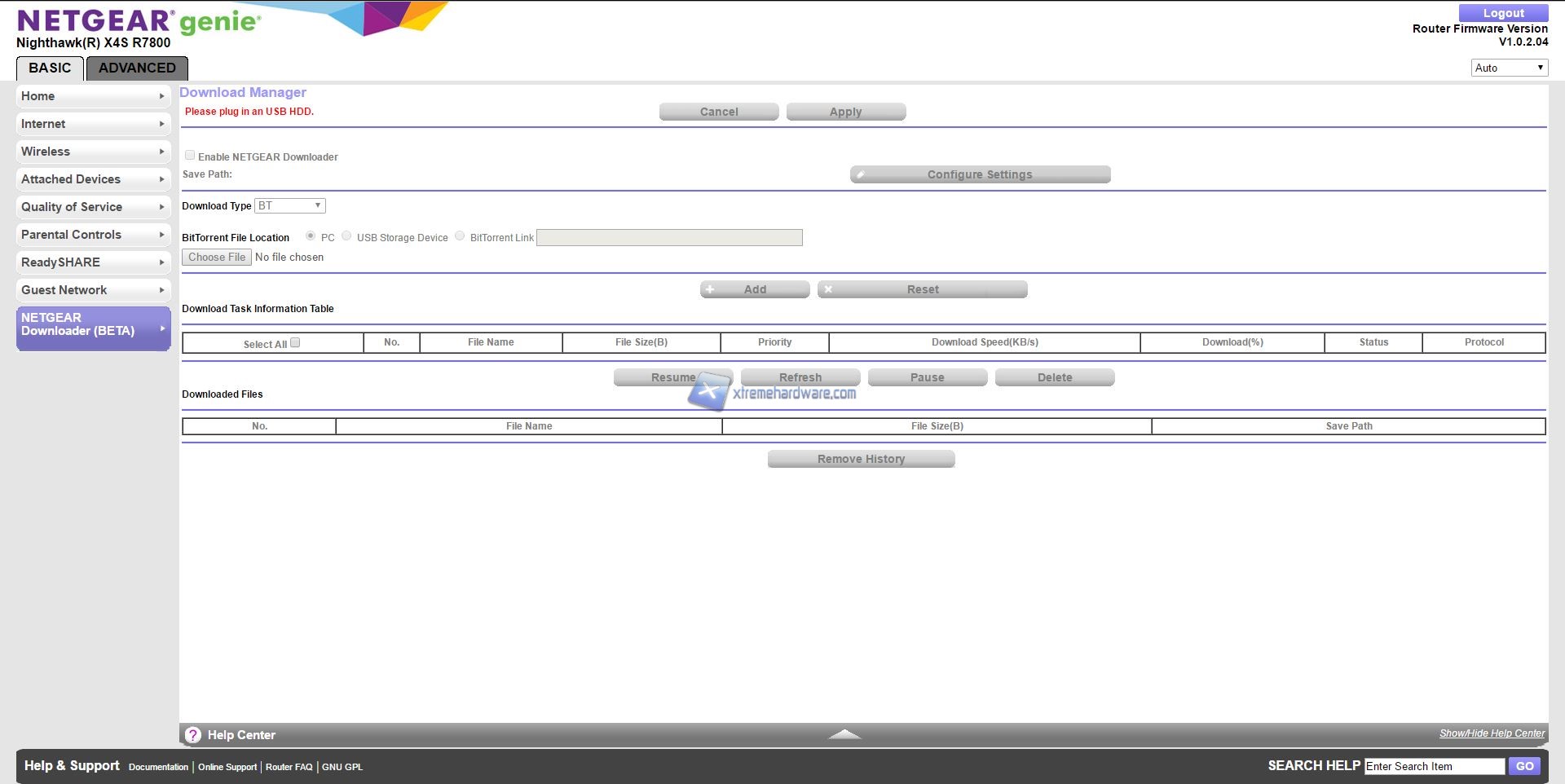This screenshot has height=784, width=1565.
Task: Enable NETGEAR Downloader checkbox
Action: pos(190,156)
